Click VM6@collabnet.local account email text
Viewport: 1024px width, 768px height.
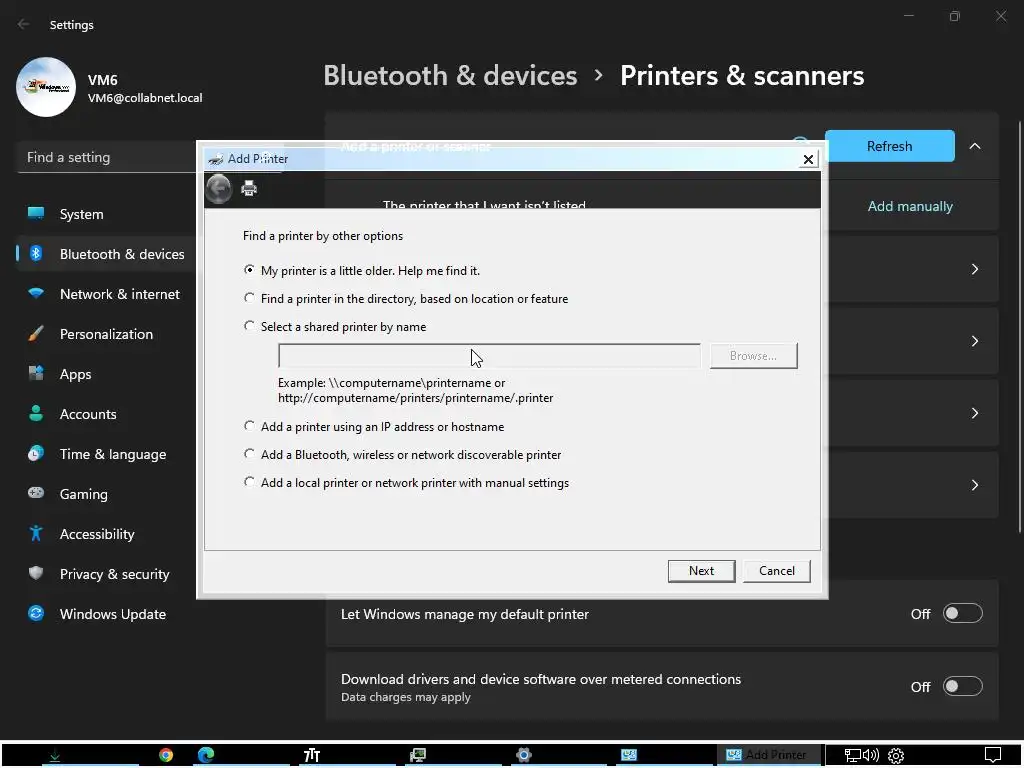click(145, 98)
